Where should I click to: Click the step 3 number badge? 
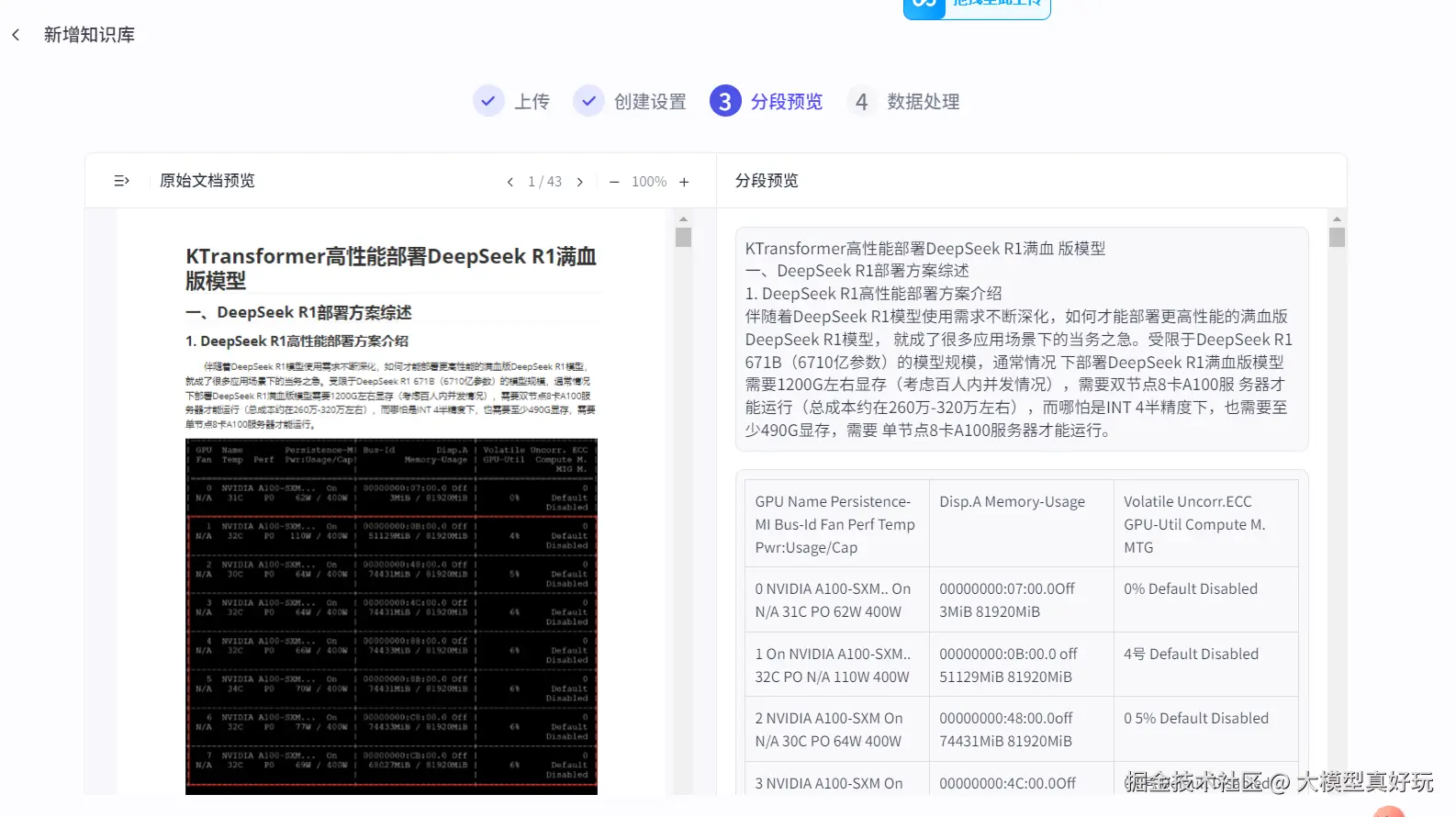(725, 101)
